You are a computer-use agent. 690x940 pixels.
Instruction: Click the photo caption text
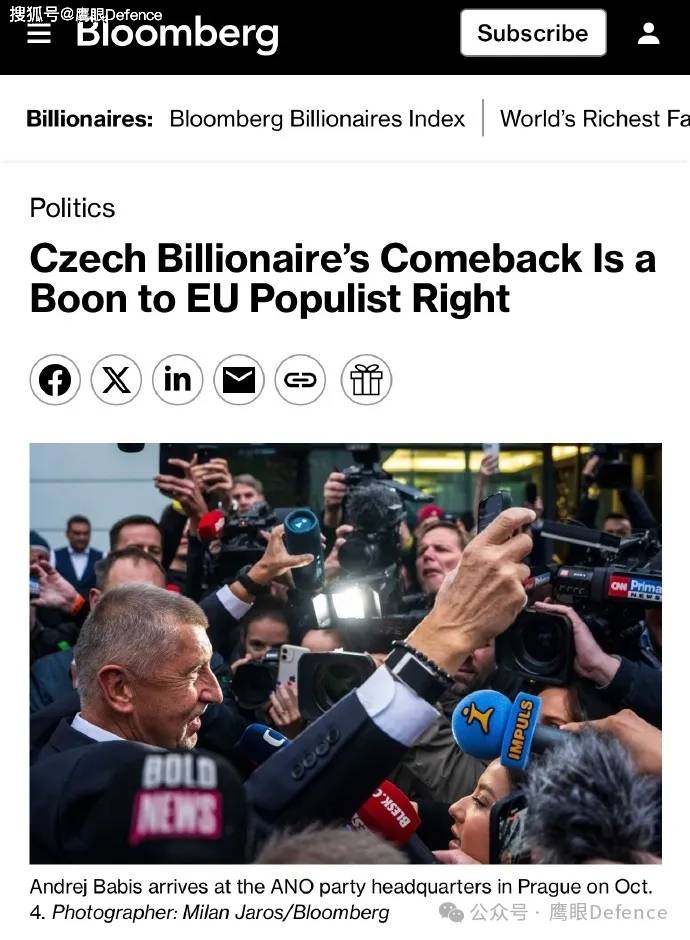point(340,887)
